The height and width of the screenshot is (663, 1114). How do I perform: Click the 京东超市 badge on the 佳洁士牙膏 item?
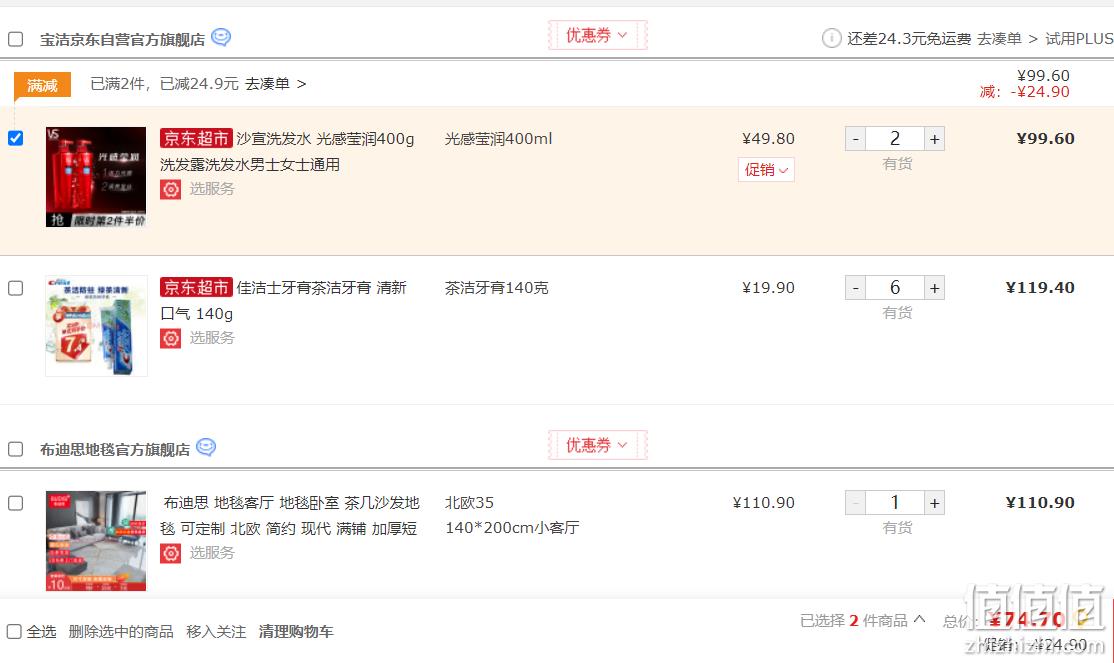point(196,287)
